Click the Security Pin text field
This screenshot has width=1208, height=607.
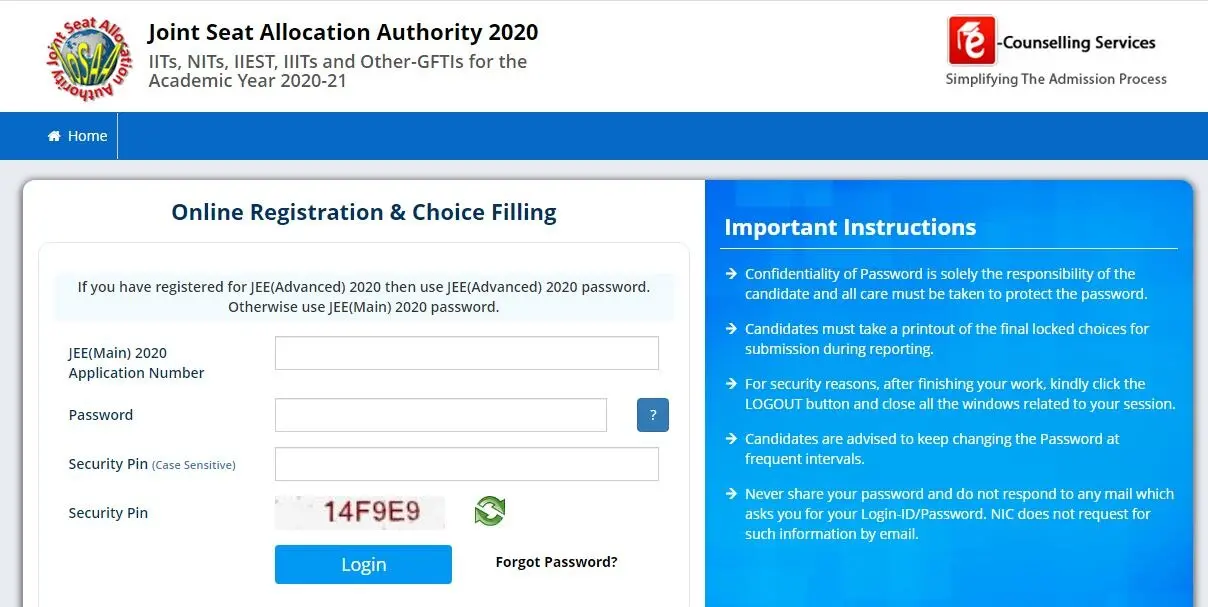click(466, 464)
